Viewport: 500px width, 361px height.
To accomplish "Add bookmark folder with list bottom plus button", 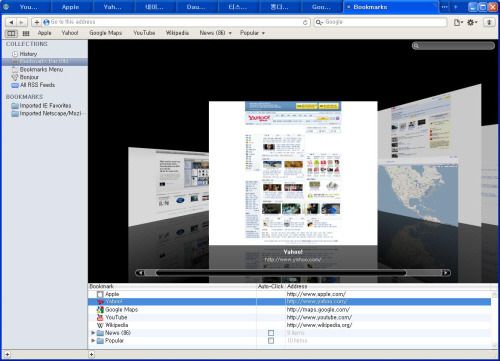I will coord(91,355).
